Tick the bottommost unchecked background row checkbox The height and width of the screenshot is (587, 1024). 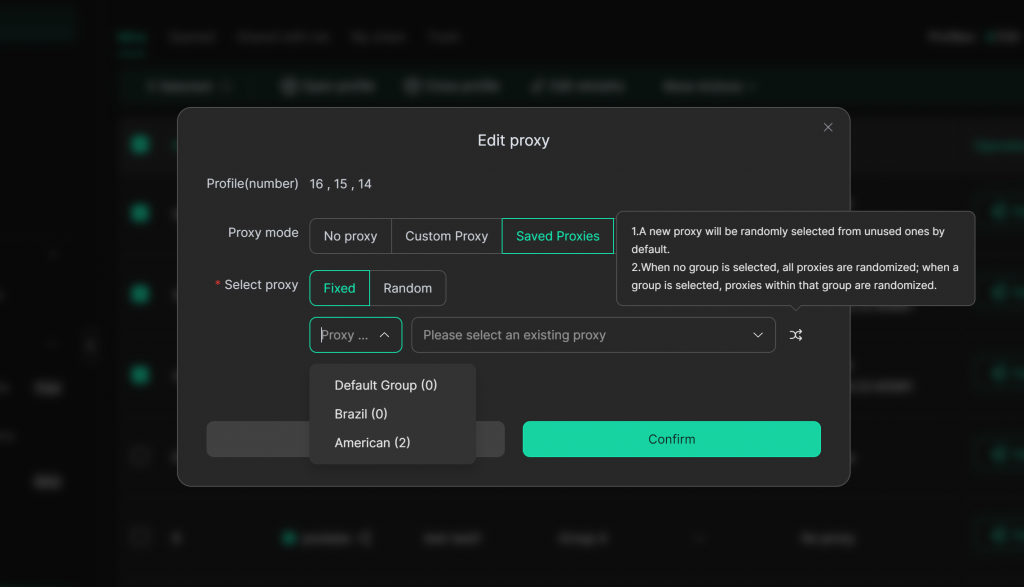pyautogui.click(x=140, y=538)
